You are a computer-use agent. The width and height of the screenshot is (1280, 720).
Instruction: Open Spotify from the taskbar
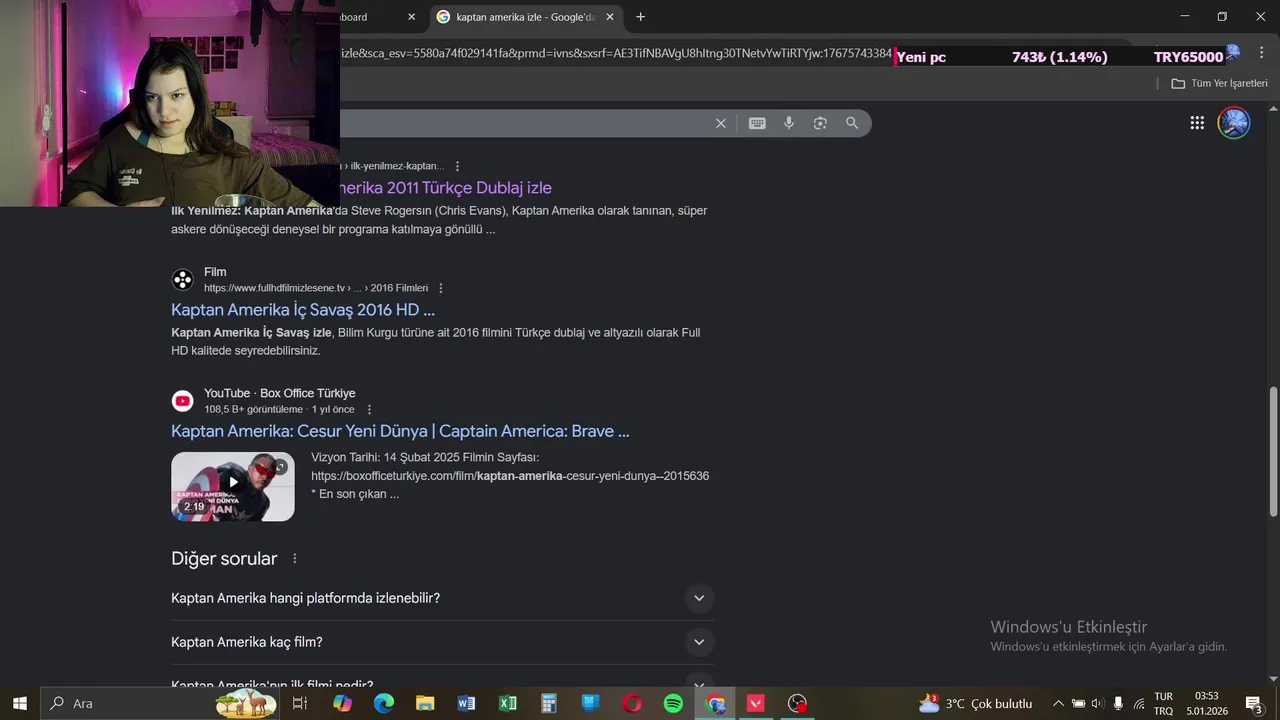(x=673, y=703)
